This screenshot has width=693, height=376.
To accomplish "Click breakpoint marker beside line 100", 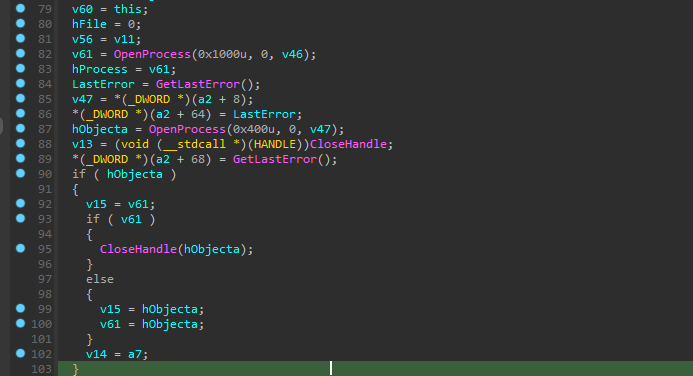I will pos(20,323).
